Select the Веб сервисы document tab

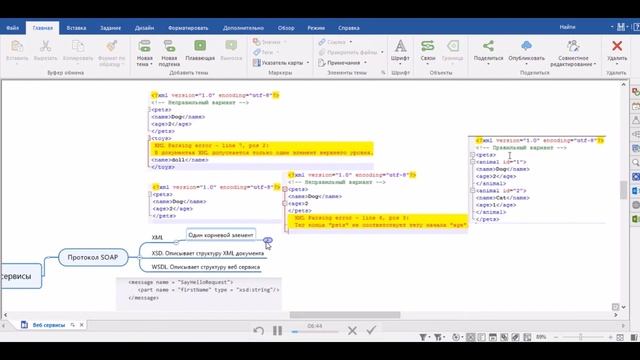click(49, 325)
